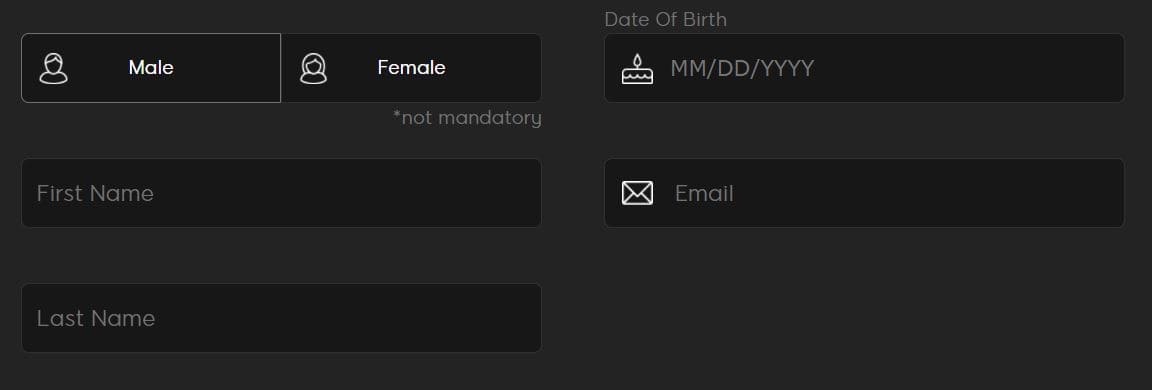Click the "Last Name" placeholder text
The image size is (1152, 390).
96,318
